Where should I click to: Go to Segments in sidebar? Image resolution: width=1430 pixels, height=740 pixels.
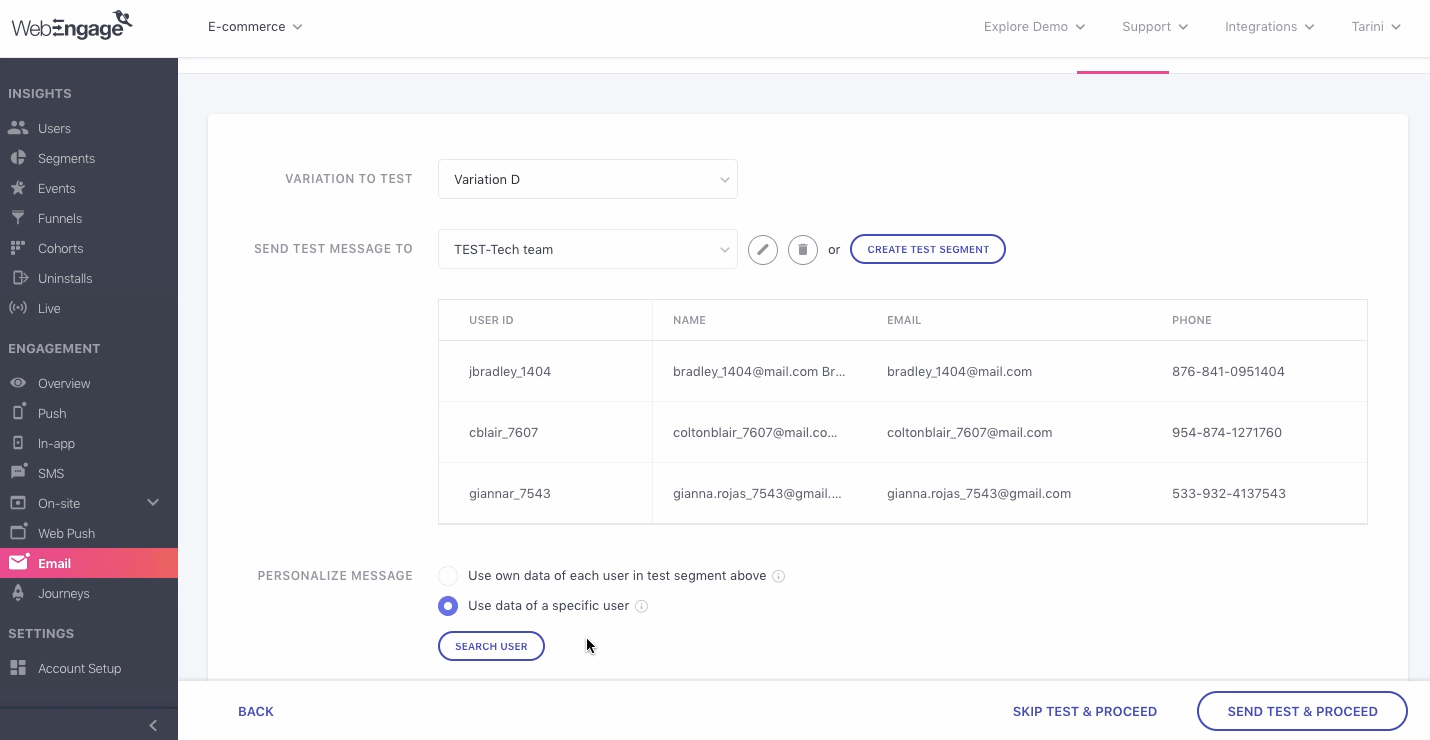click(x=66, y=158)
